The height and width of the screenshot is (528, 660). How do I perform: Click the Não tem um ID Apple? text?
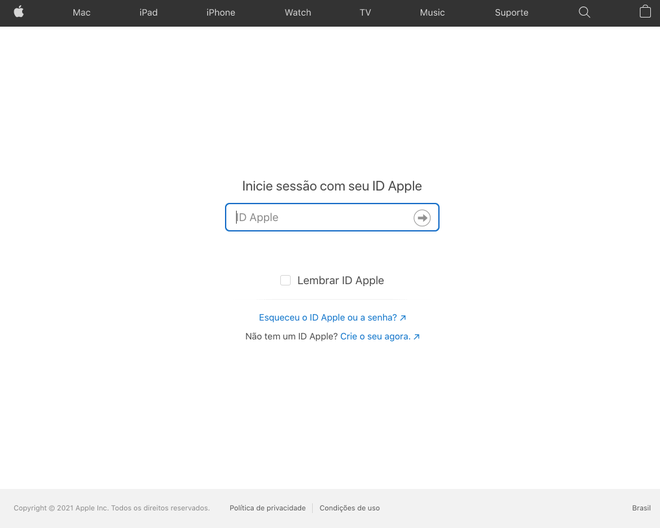pyautogui.click(x=291, y=336)
